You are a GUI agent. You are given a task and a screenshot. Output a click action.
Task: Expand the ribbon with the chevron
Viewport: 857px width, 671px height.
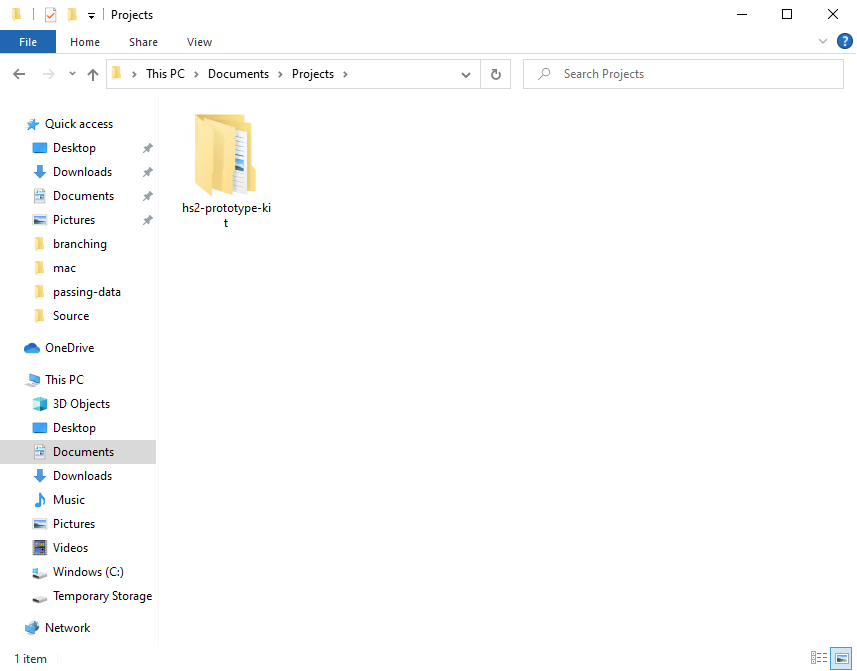pyautogui.click(x=822, y=41)
